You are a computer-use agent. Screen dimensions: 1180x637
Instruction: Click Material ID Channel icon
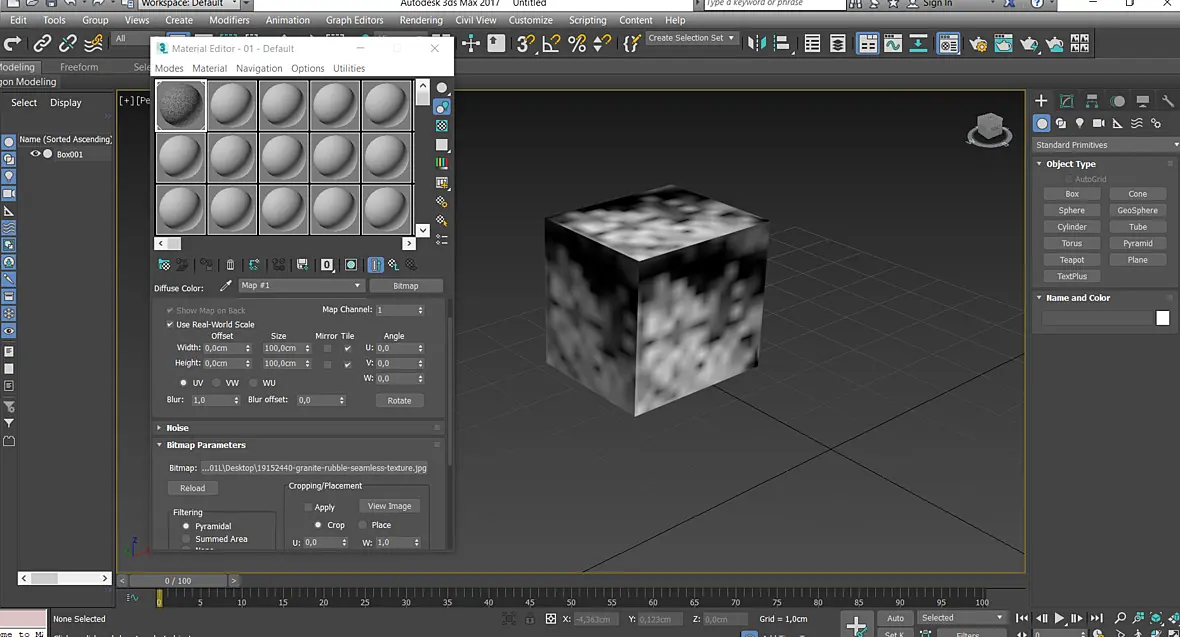[x=327, y=264]
